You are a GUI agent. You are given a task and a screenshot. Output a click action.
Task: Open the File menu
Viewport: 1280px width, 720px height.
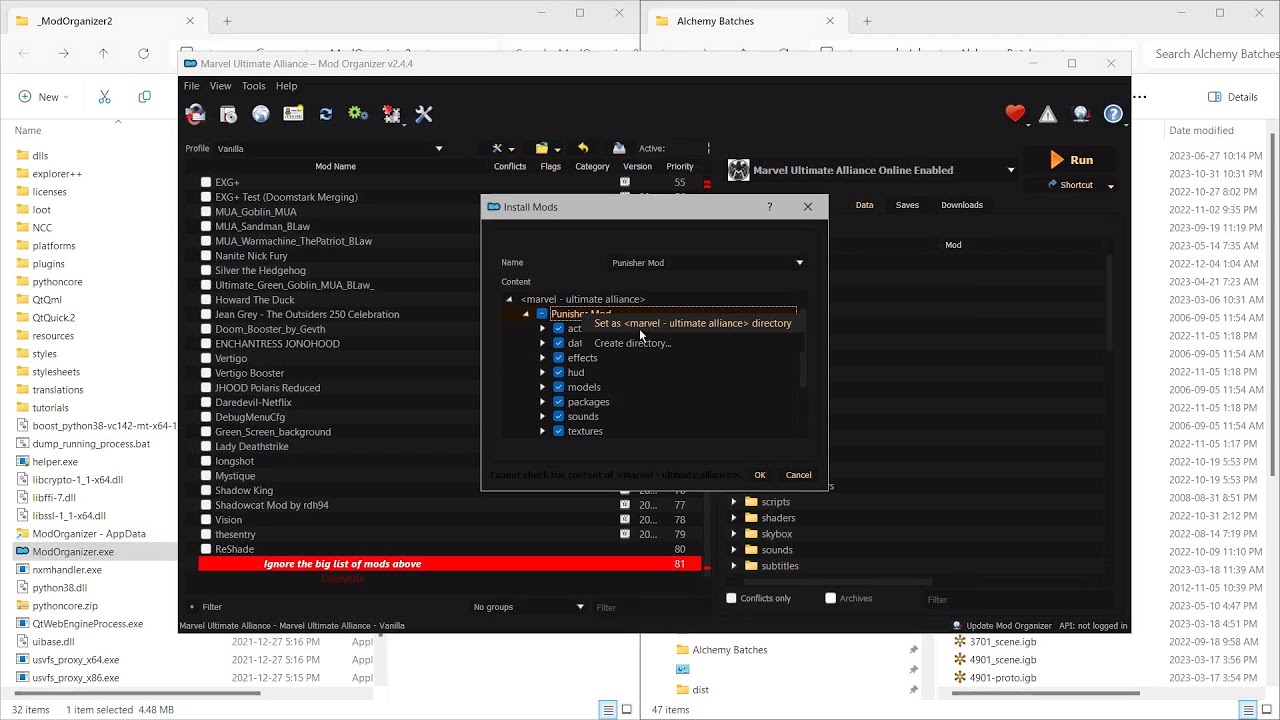tap(191, 86)
